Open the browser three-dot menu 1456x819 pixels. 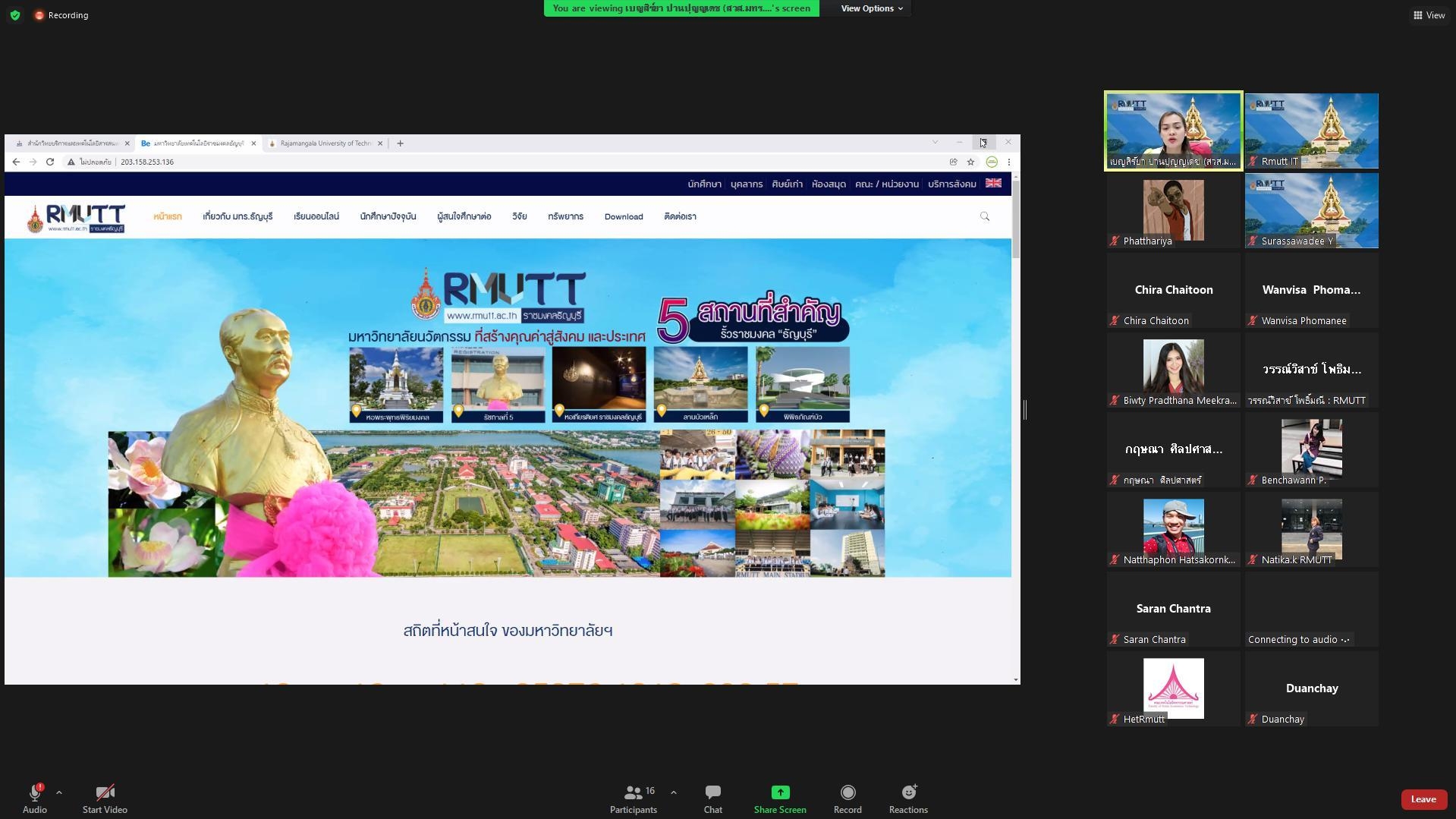(x=1008, y=162)
